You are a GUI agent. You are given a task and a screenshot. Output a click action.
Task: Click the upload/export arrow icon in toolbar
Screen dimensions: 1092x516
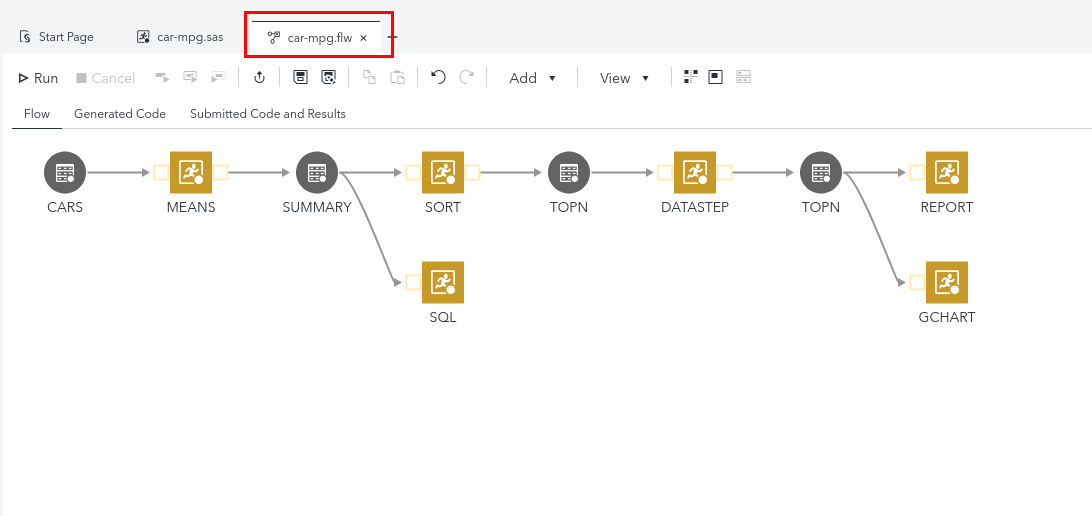259,78
